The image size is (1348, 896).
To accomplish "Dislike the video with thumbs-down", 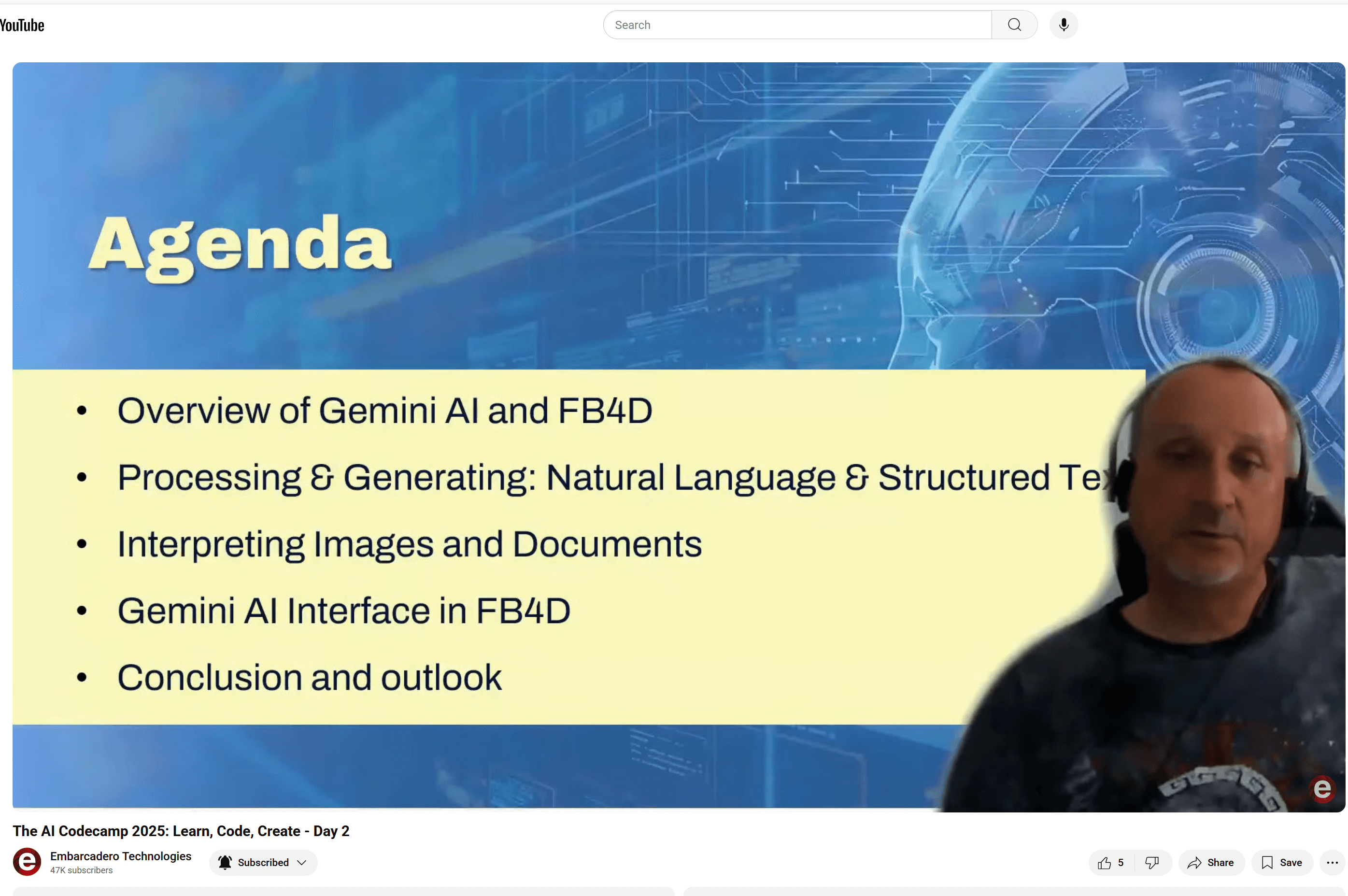I will click(1152, 863).
